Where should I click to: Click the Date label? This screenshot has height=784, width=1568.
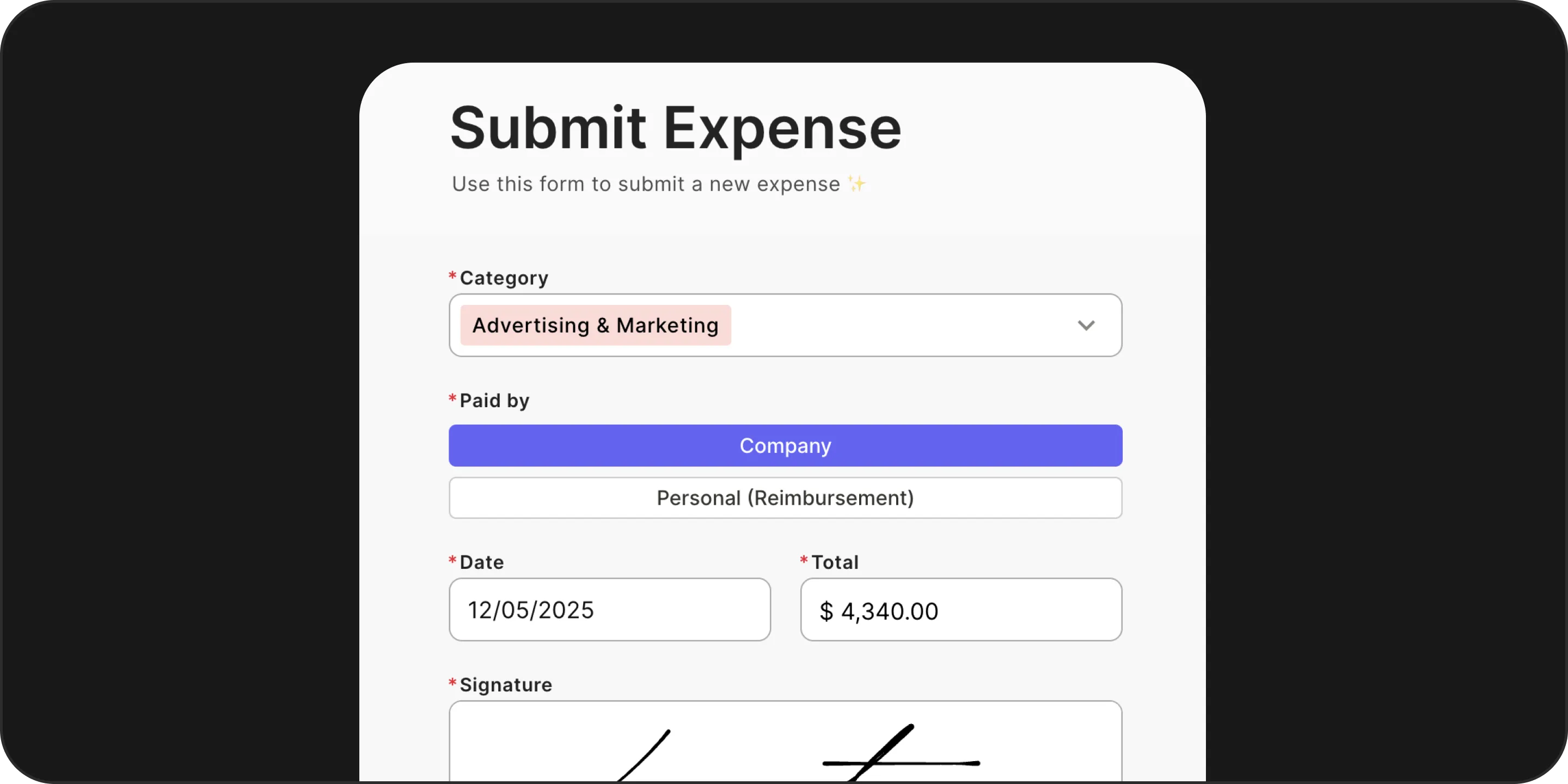click(481, 561)
